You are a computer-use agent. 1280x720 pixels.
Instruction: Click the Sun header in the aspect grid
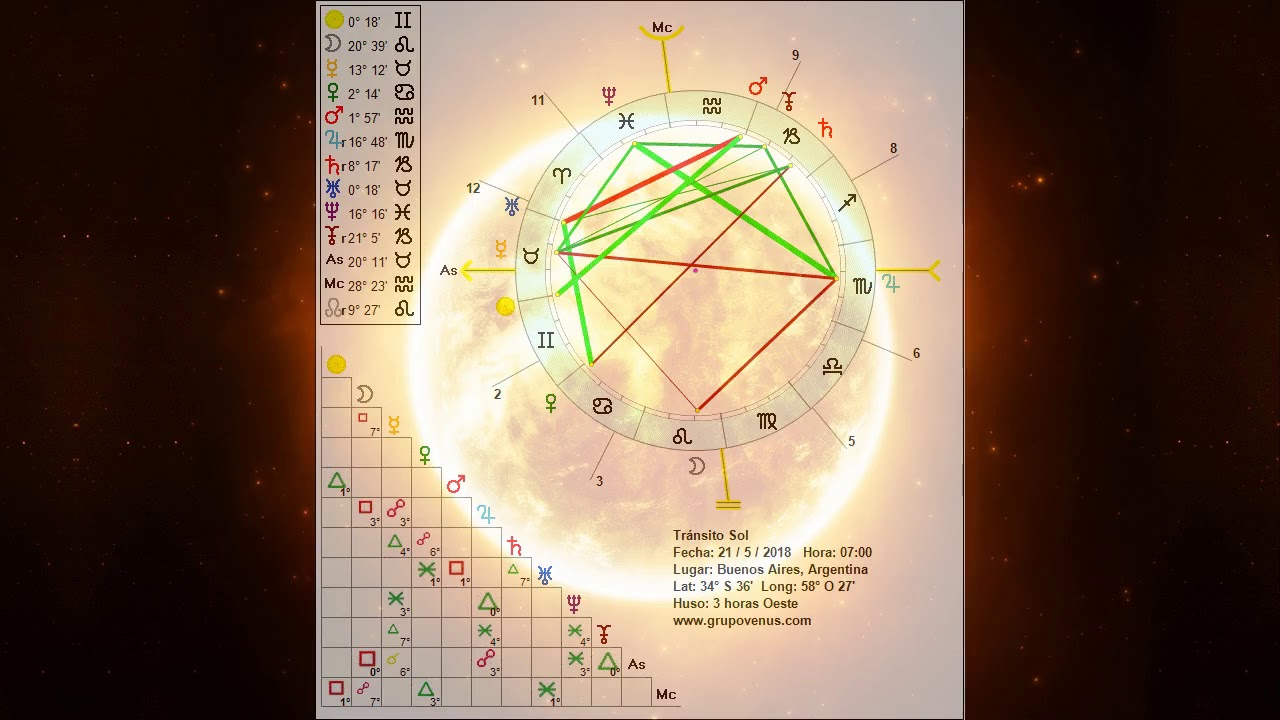336,364
